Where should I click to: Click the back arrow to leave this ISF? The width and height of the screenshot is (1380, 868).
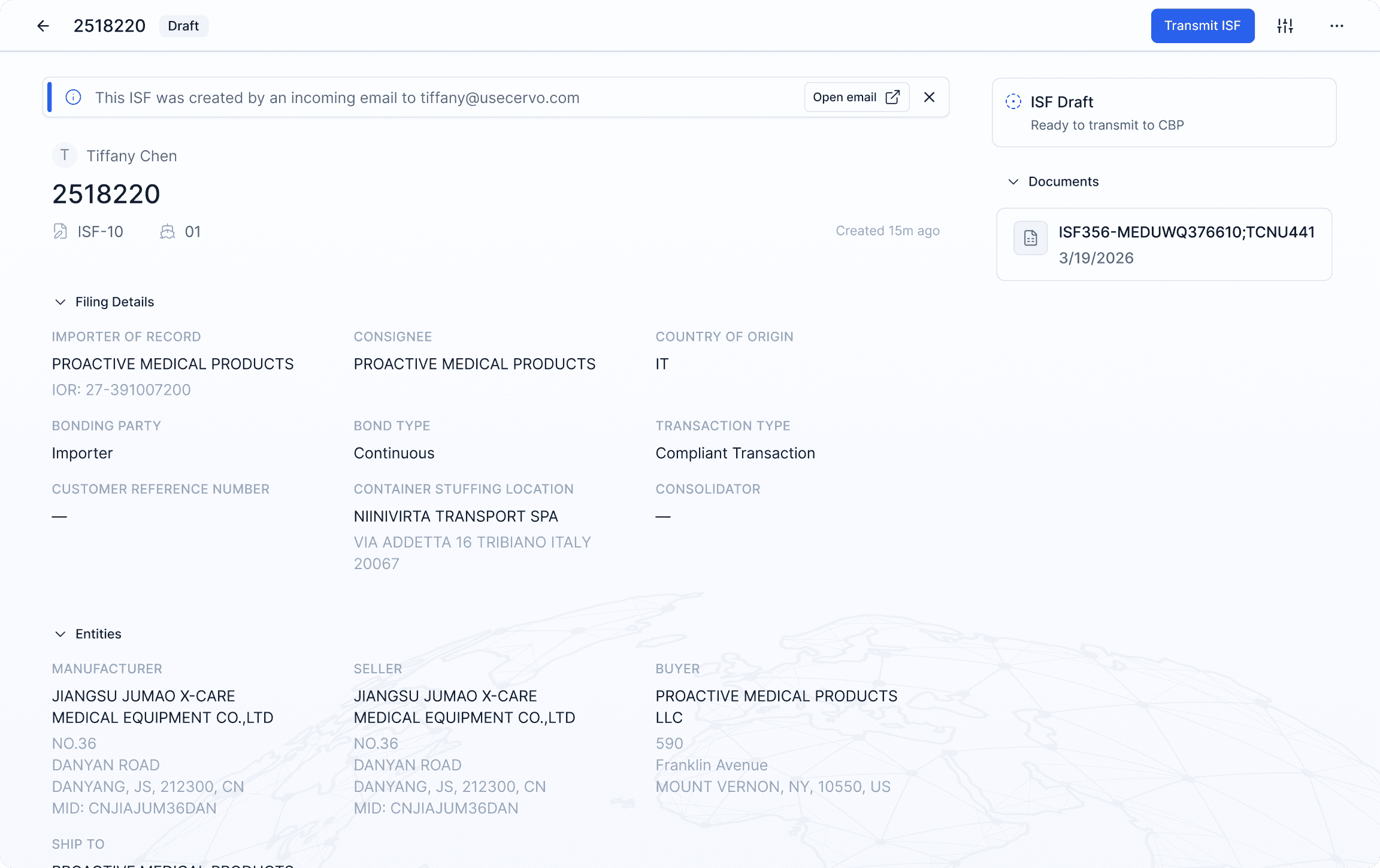43,25
